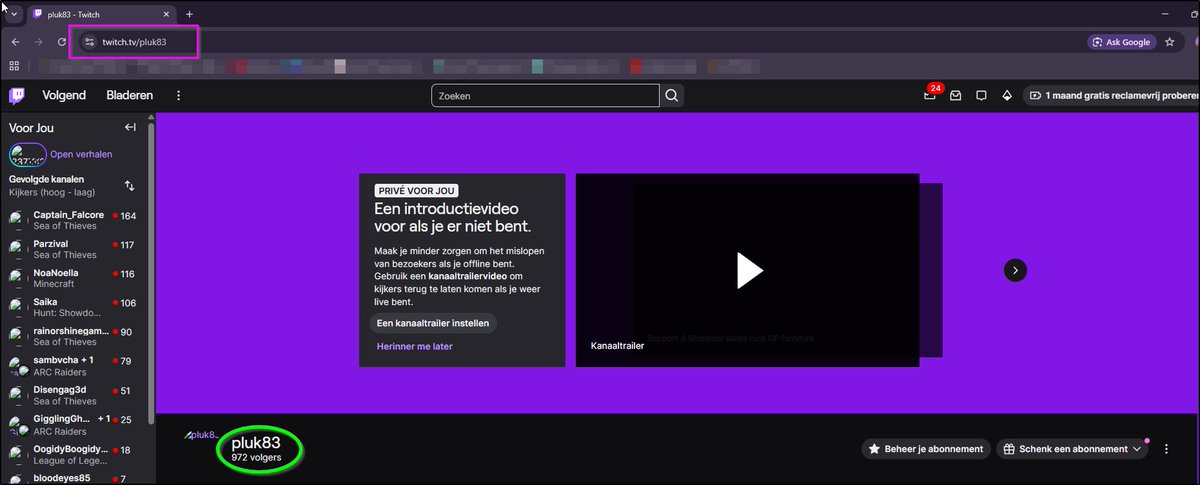Viewport: 1200px width, 485px height.
Task: Go to the Twitch home logo
Action: 18,96
